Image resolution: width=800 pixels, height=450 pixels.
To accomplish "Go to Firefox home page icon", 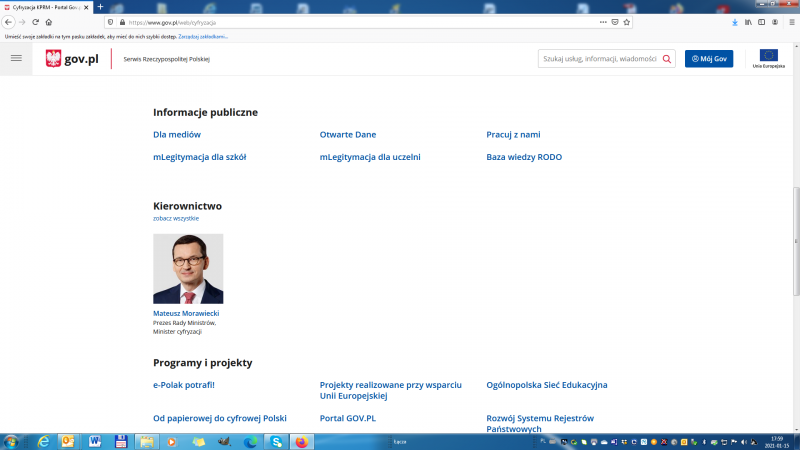I will coord(49,21).
